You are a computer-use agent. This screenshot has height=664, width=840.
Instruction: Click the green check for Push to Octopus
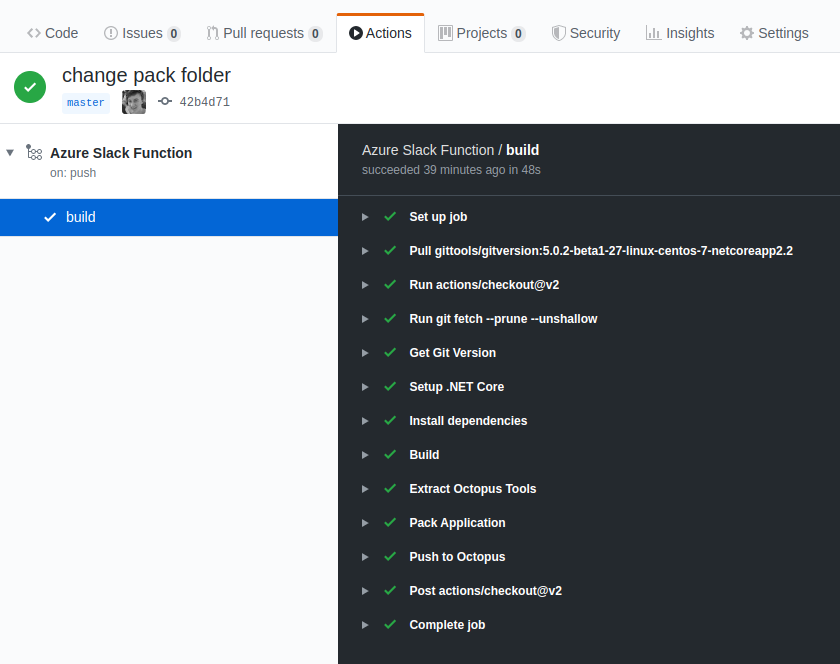pos(390,556)
